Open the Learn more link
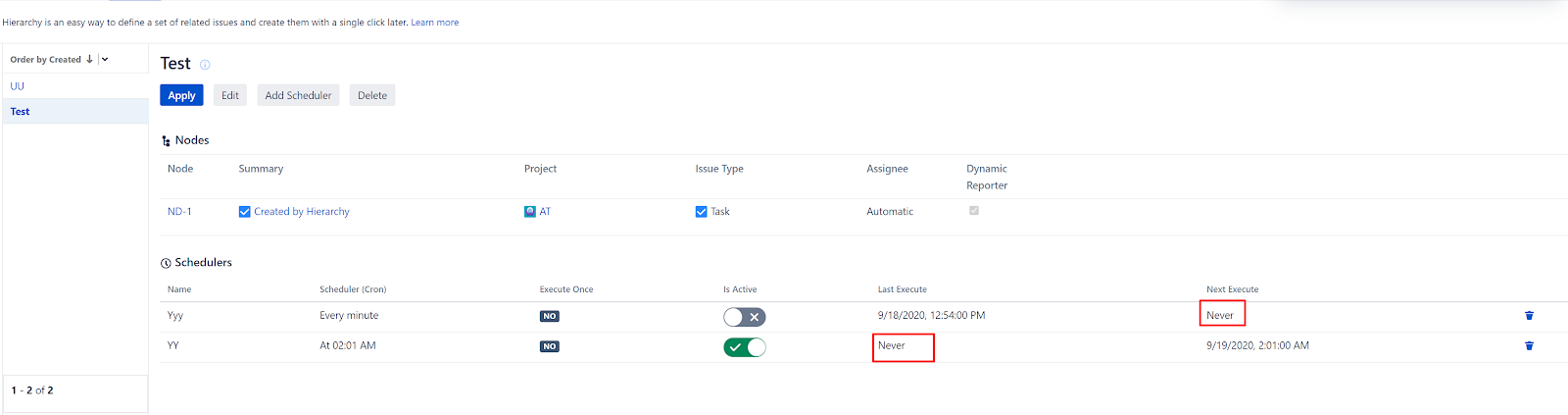 click(x=434, y=23)
